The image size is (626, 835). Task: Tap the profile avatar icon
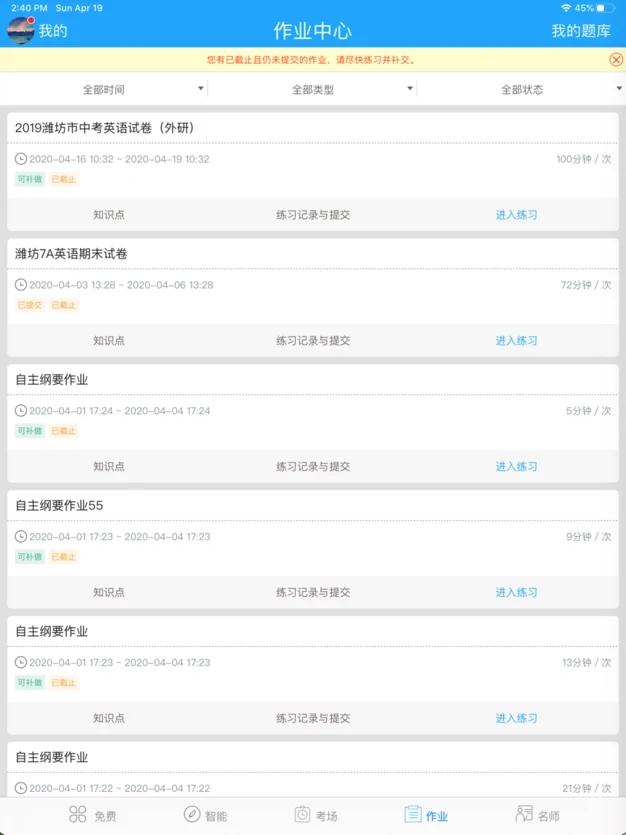(20, 30)
